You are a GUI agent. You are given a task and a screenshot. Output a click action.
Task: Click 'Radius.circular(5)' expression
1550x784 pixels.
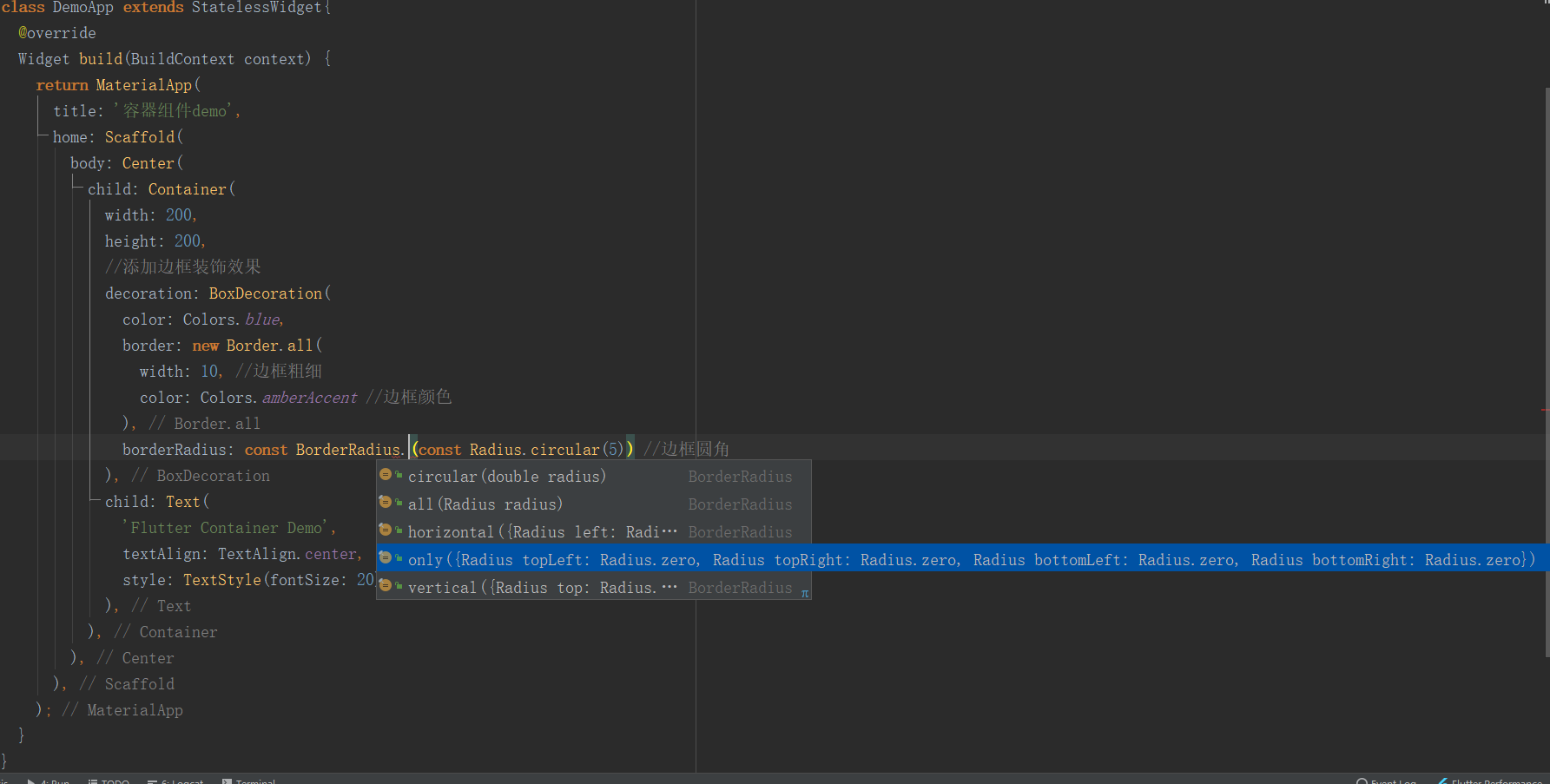[547, 450]
